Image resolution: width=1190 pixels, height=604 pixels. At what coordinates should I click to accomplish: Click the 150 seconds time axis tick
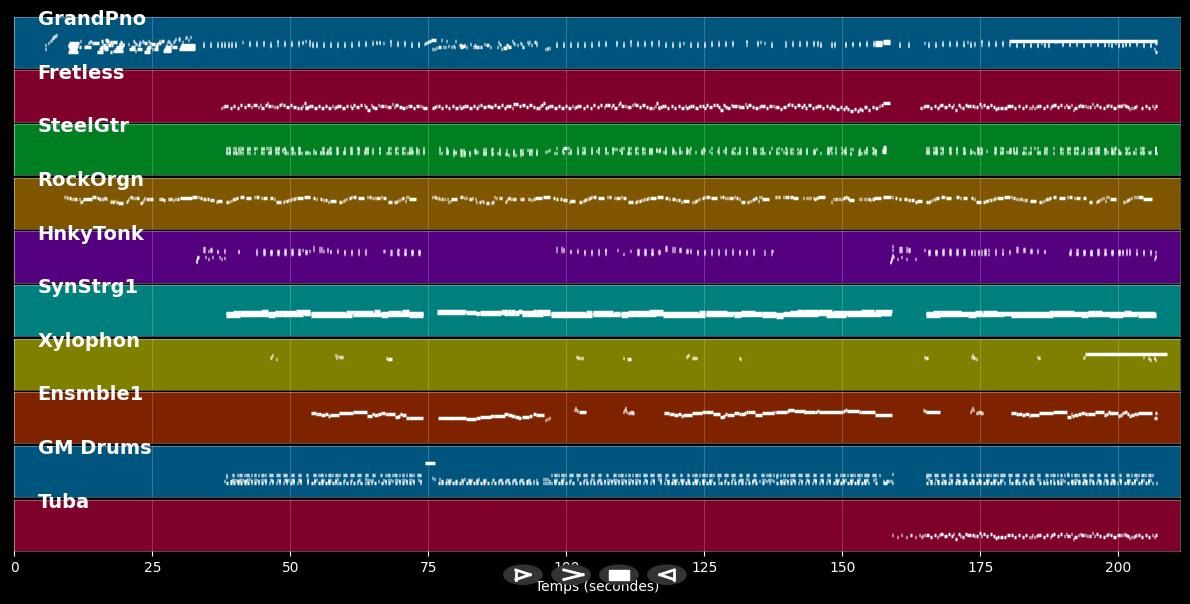(842, 567)
